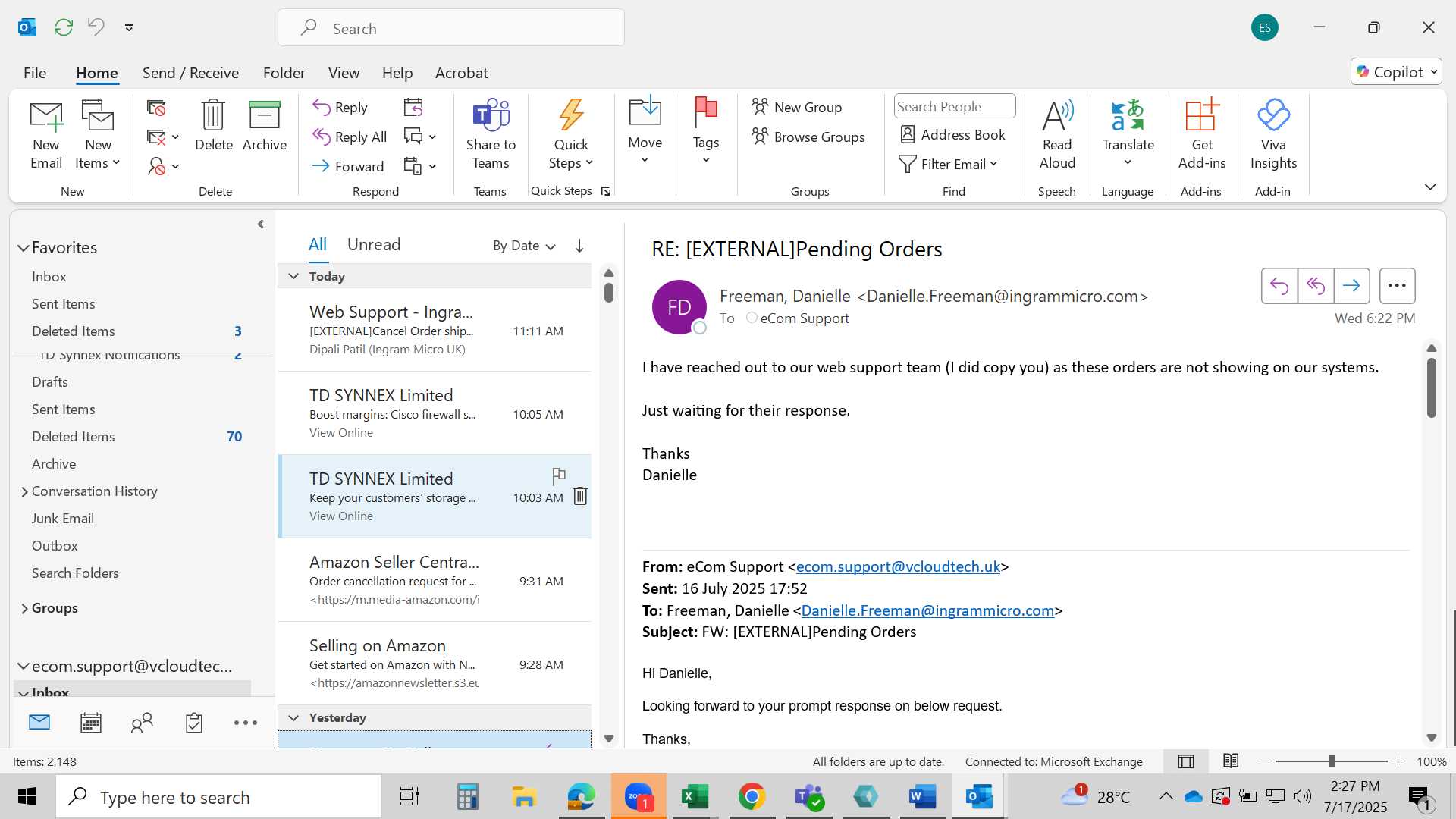The width and height of the screenshot is (1456, 819).
Task: Collapse the Favorites section
Action: click(x=24, y=248)
